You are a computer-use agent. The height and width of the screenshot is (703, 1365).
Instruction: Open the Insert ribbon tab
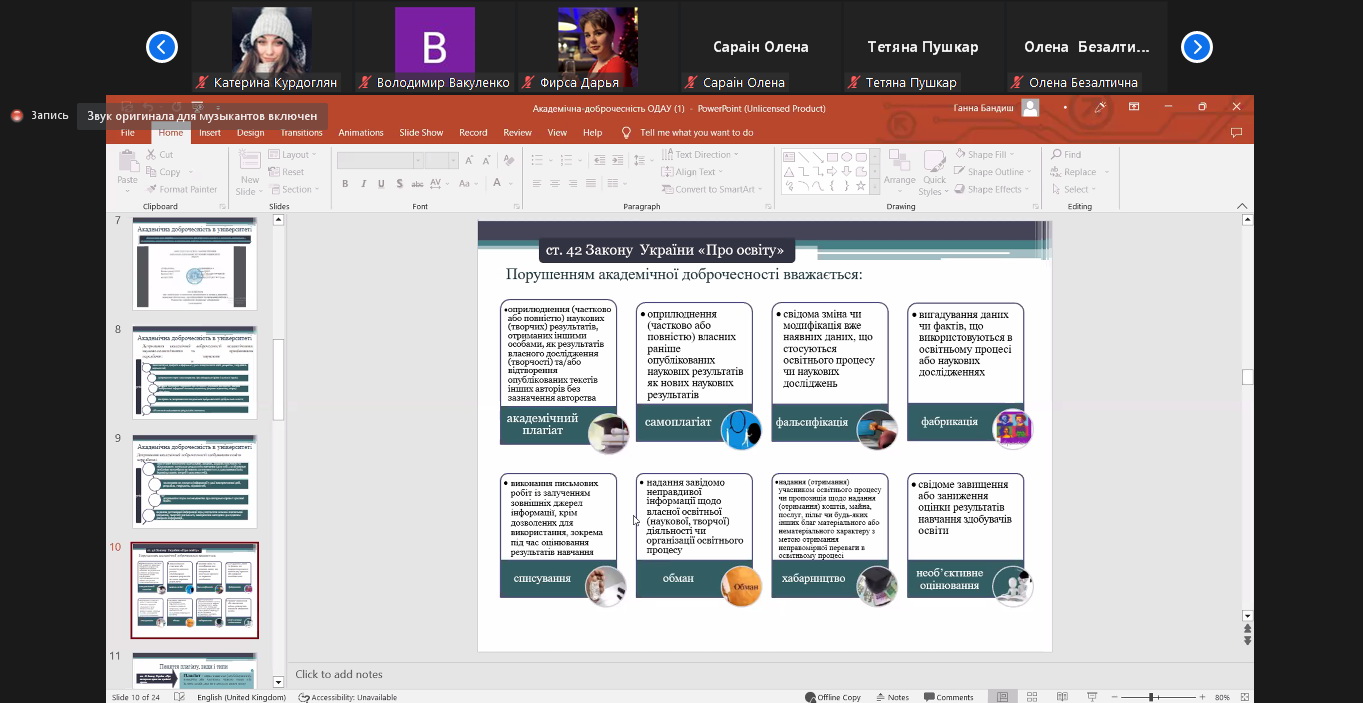click(x=210, y=132)
